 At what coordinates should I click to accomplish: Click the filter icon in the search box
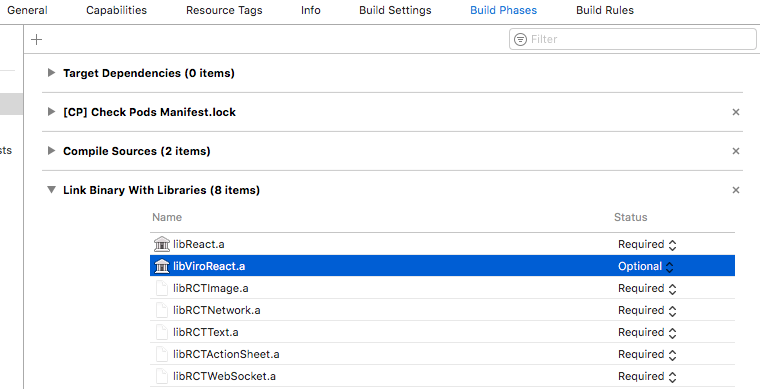pyautogui.click(x=520, y=39)
